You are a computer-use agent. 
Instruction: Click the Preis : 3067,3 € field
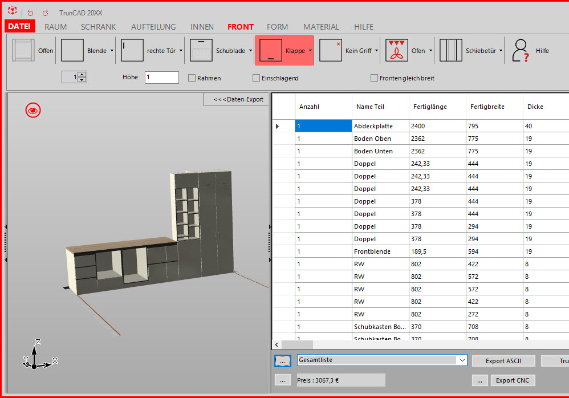click(341, 380)
